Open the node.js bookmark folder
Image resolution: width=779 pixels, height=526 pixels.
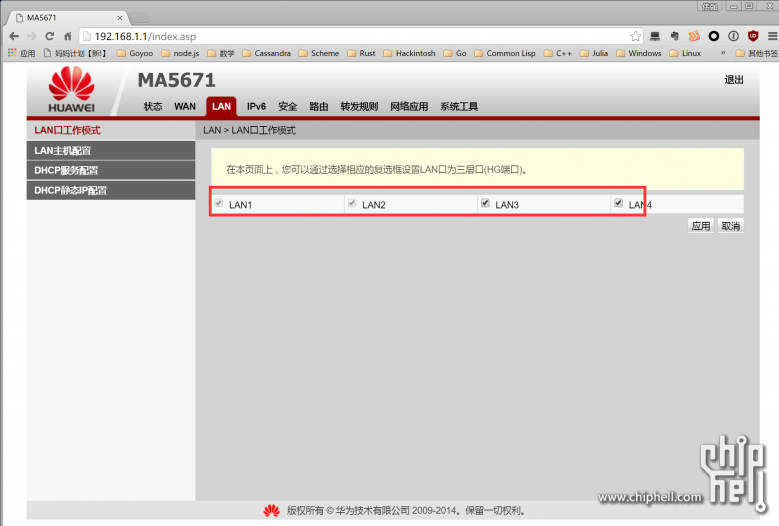coord(180,53)
